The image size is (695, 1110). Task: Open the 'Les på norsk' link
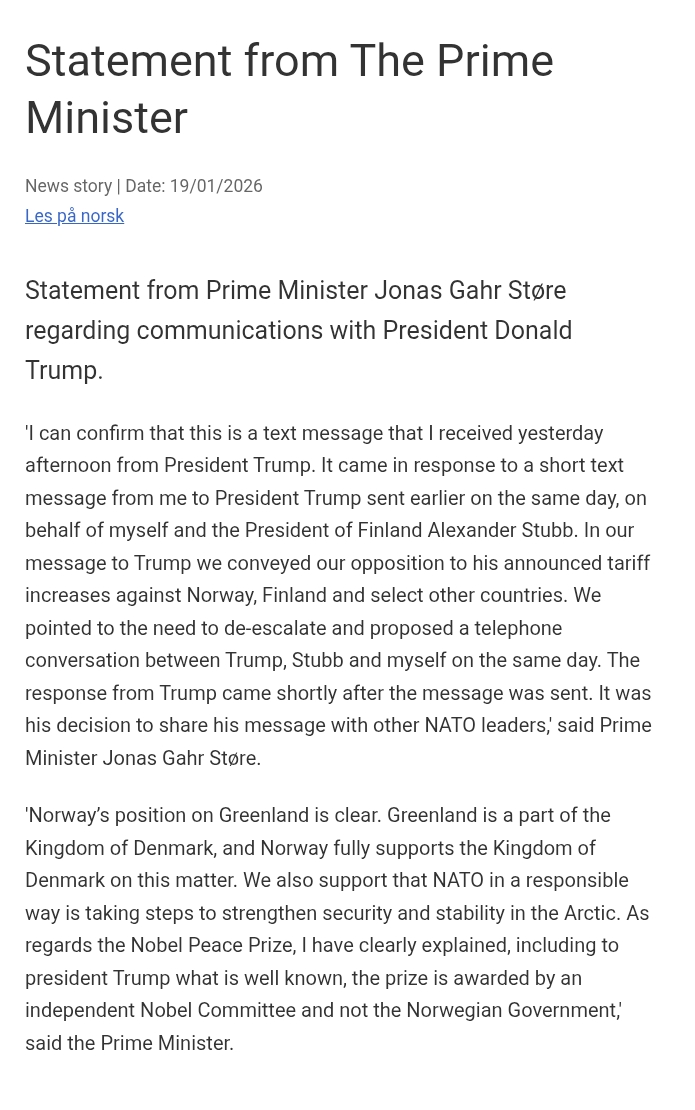(74, 216)
